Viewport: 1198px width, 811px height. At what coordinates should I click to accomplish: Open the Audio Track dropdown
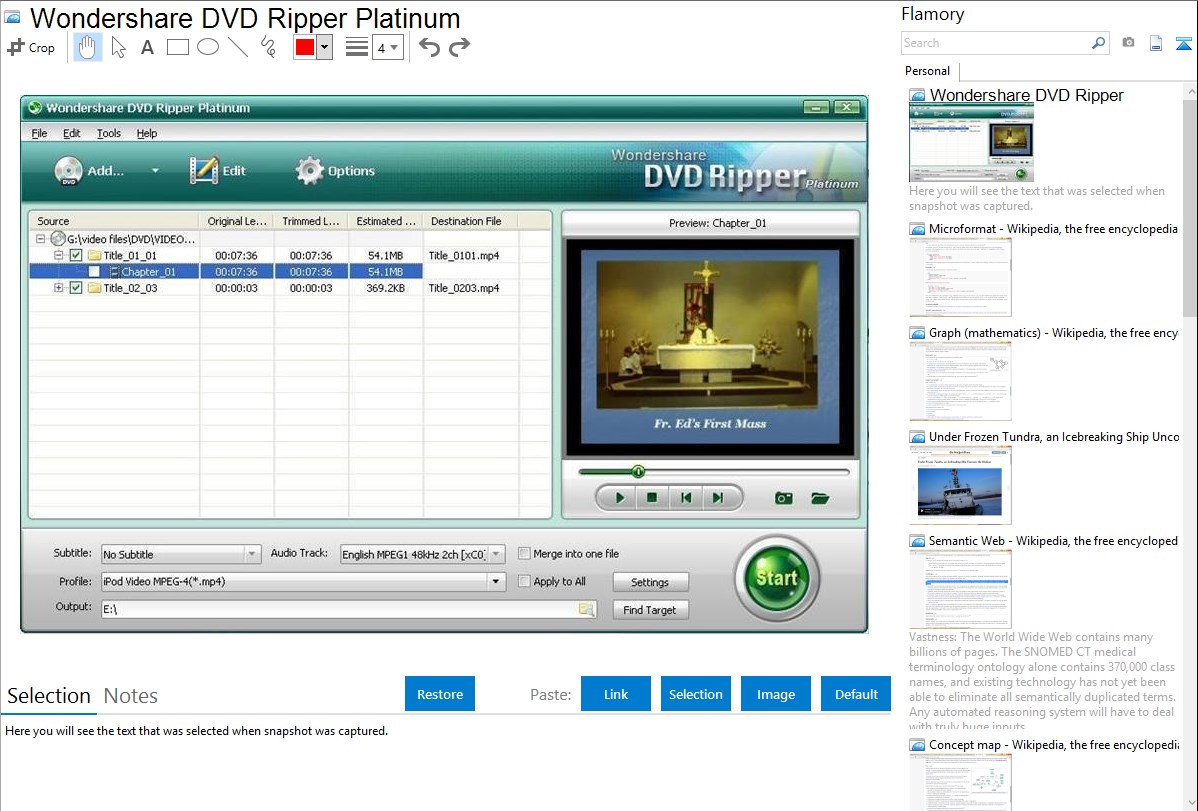[x=423, y=554]
